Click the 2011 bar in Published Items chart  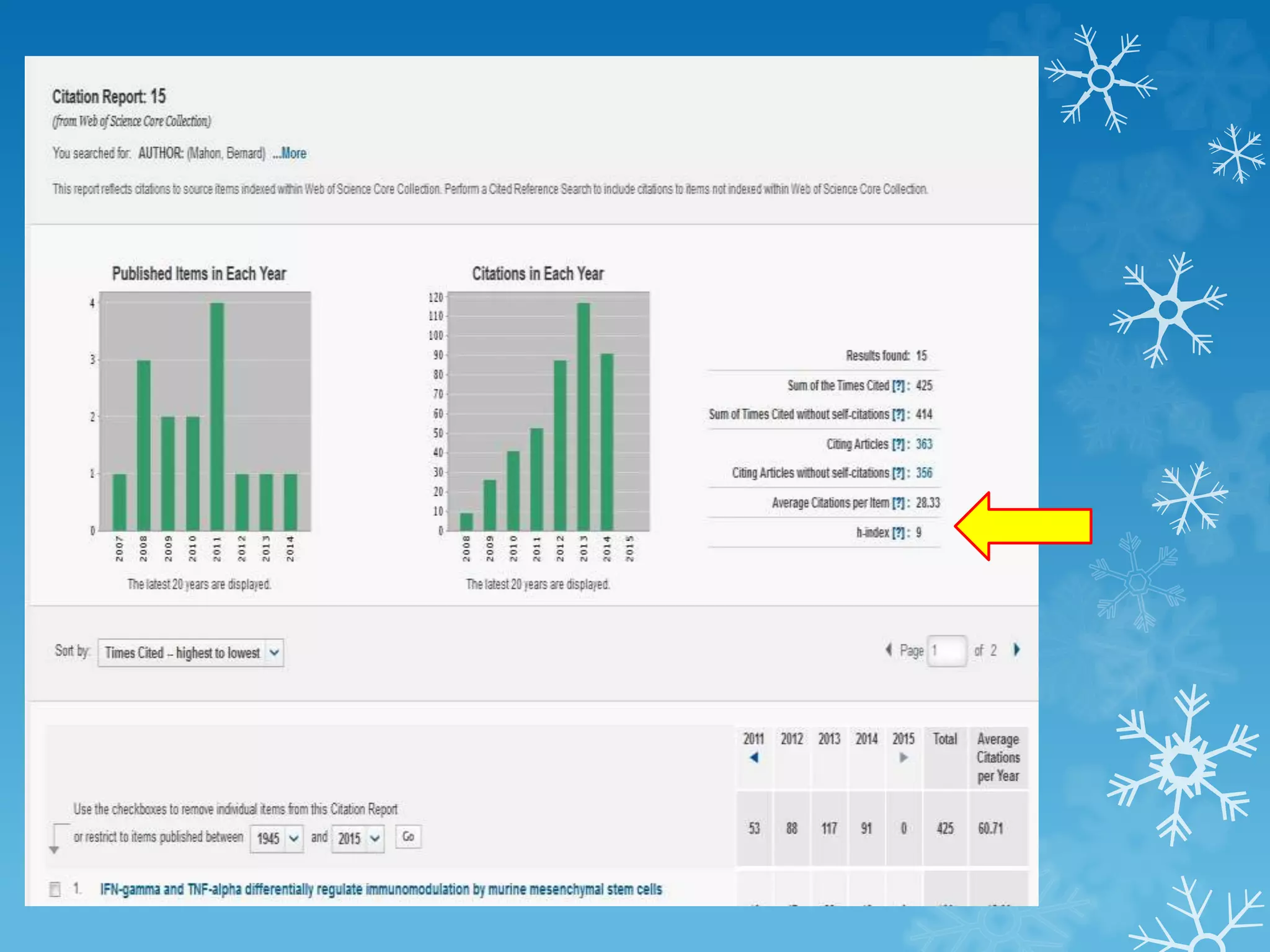click(217, 416)
